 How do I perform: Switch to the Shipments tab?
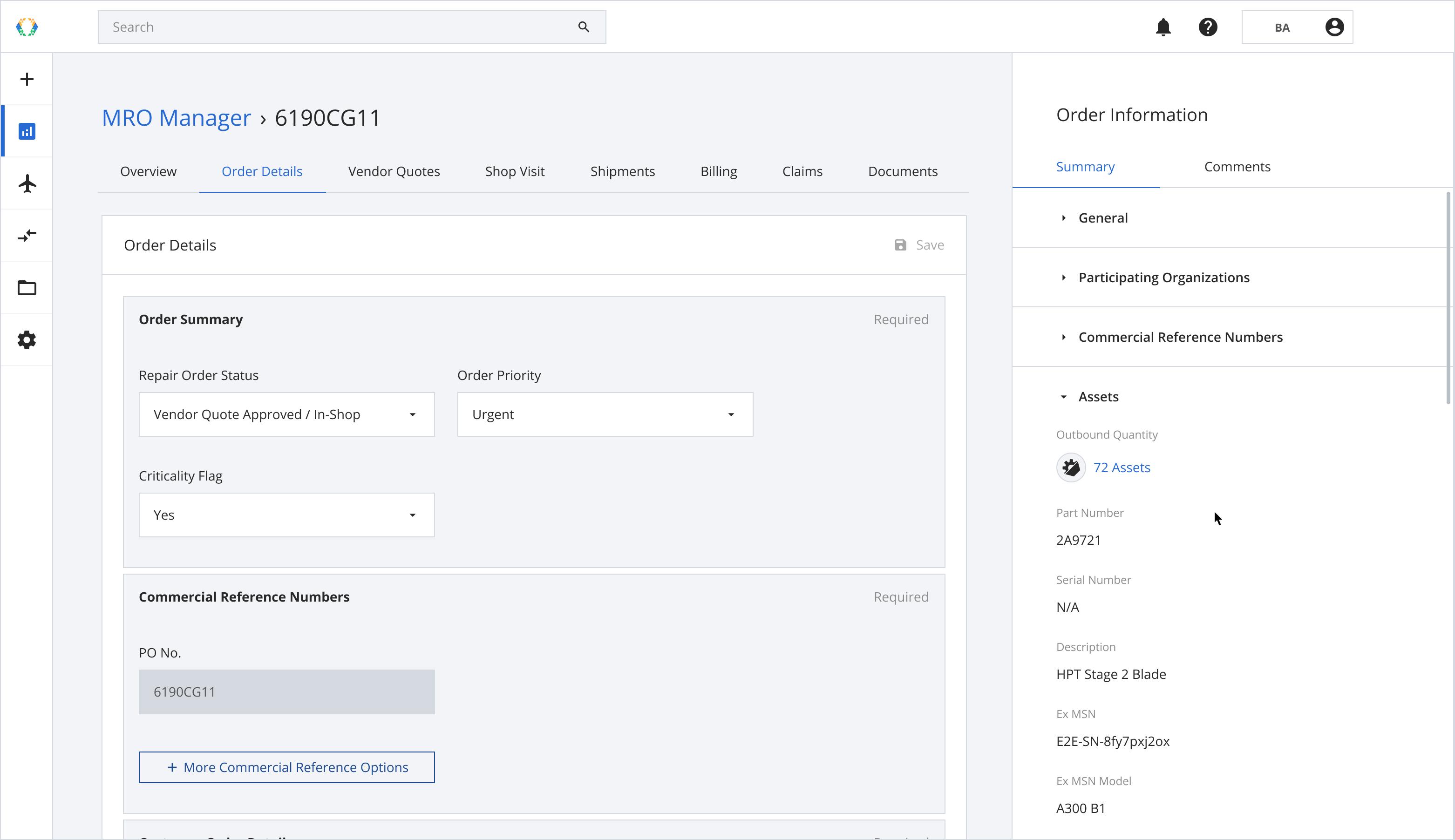[x=623, y=171]
